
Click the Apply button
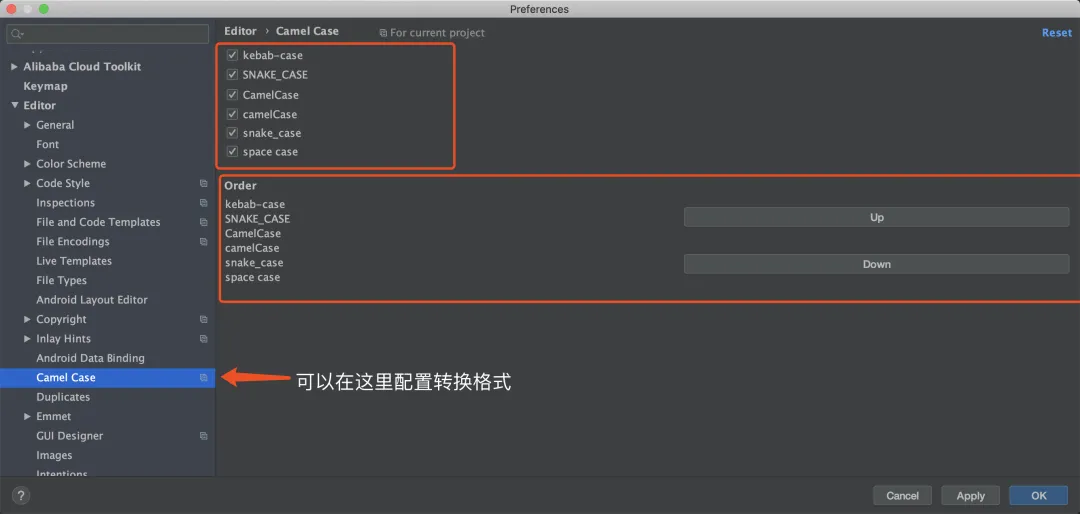970,495
